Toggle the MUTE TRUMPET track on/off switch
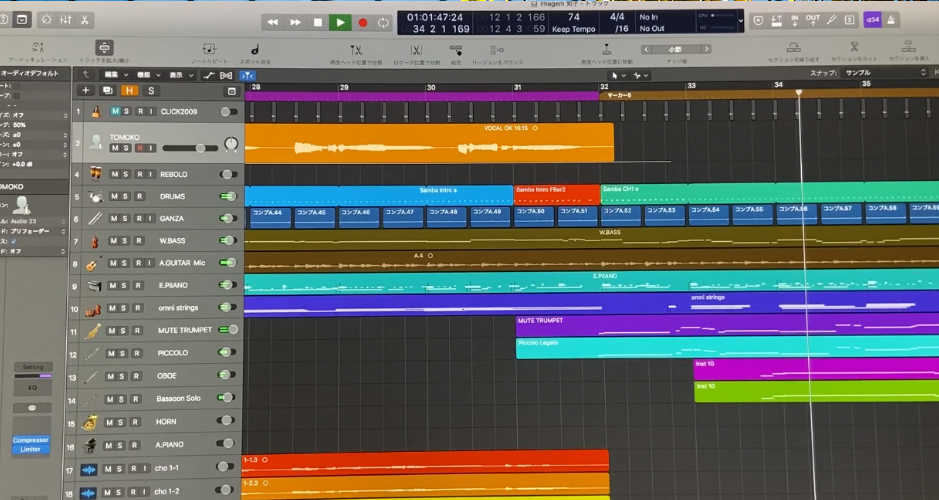Screen dimensions: 939x500 [228, 329]
